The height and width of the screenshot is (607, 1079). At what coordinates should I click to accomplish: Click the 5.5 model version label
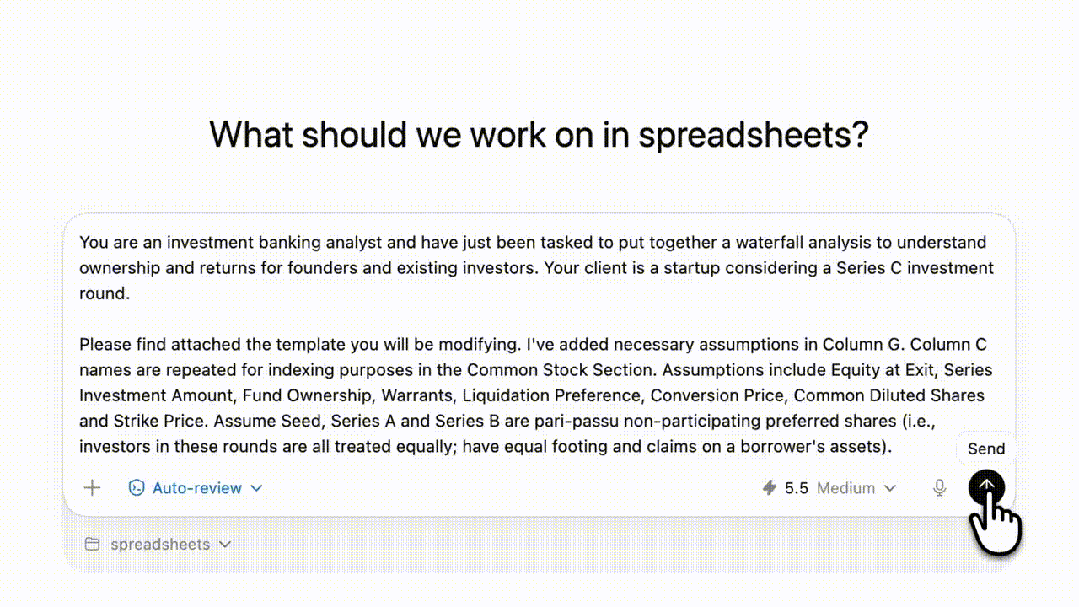click(796, 488)
